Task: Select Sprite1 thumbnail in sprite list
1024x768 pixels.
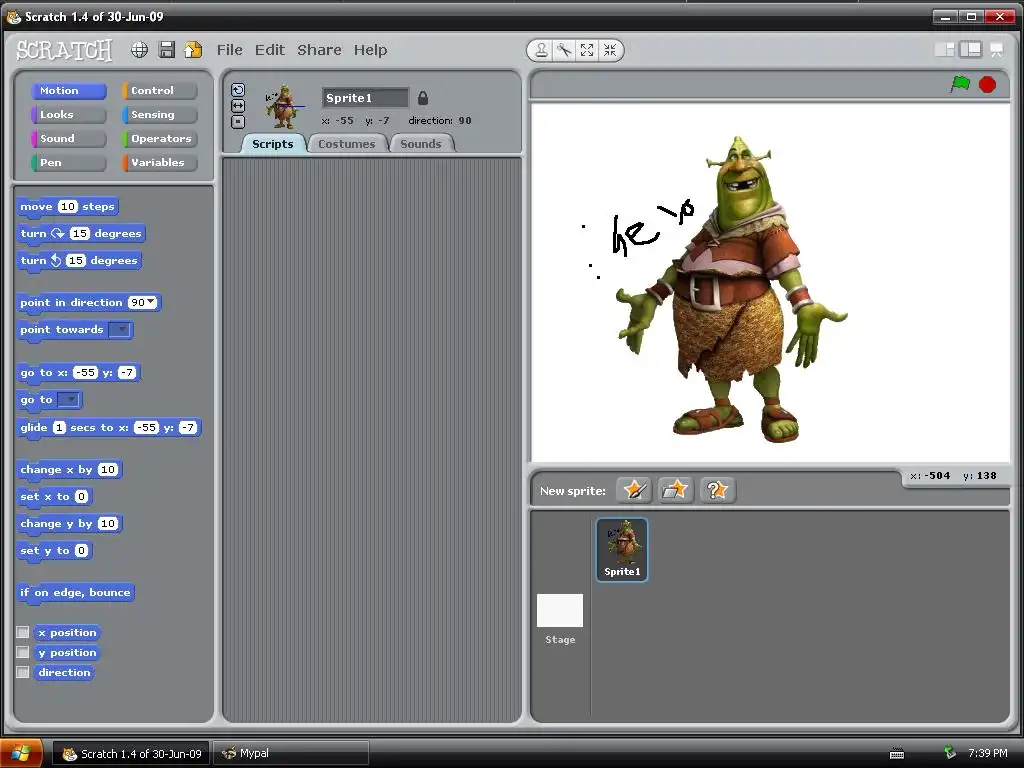Action: pos(622,549)
